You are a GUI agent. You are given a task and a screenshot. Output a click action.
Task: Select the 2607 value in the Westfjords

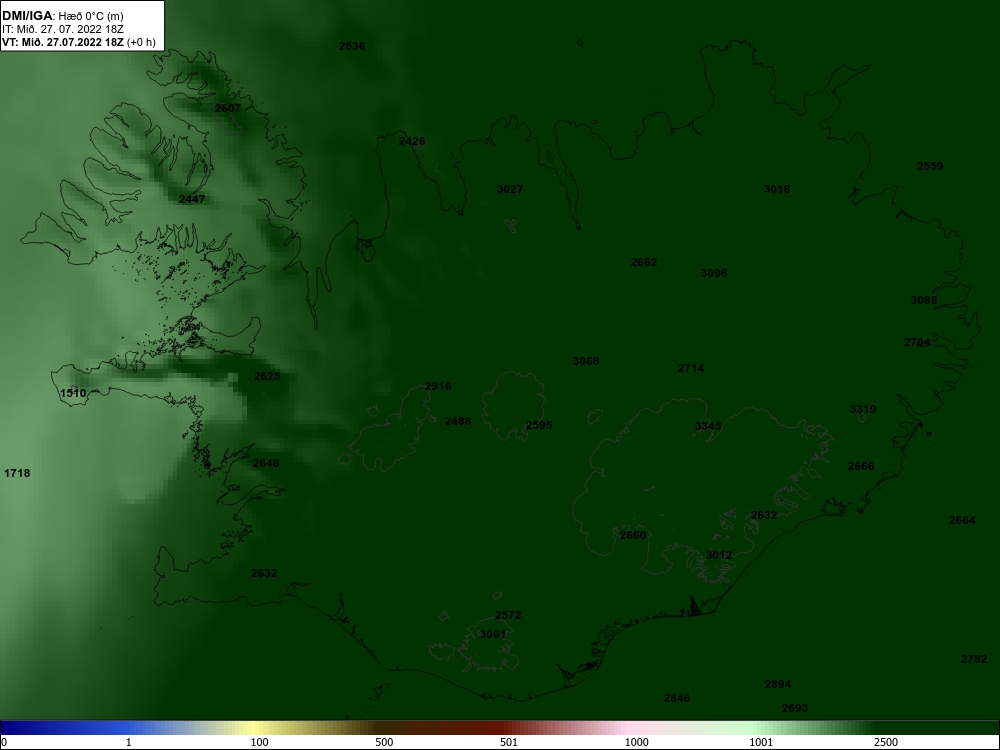tap(228, 108)
